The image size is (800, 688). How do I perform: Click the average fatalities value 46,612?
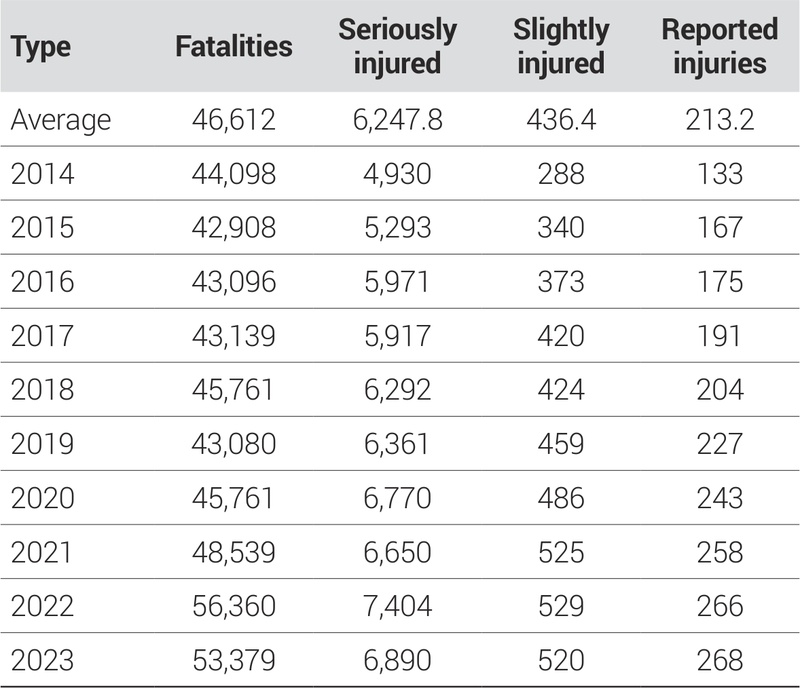click(x=233, y=121)
